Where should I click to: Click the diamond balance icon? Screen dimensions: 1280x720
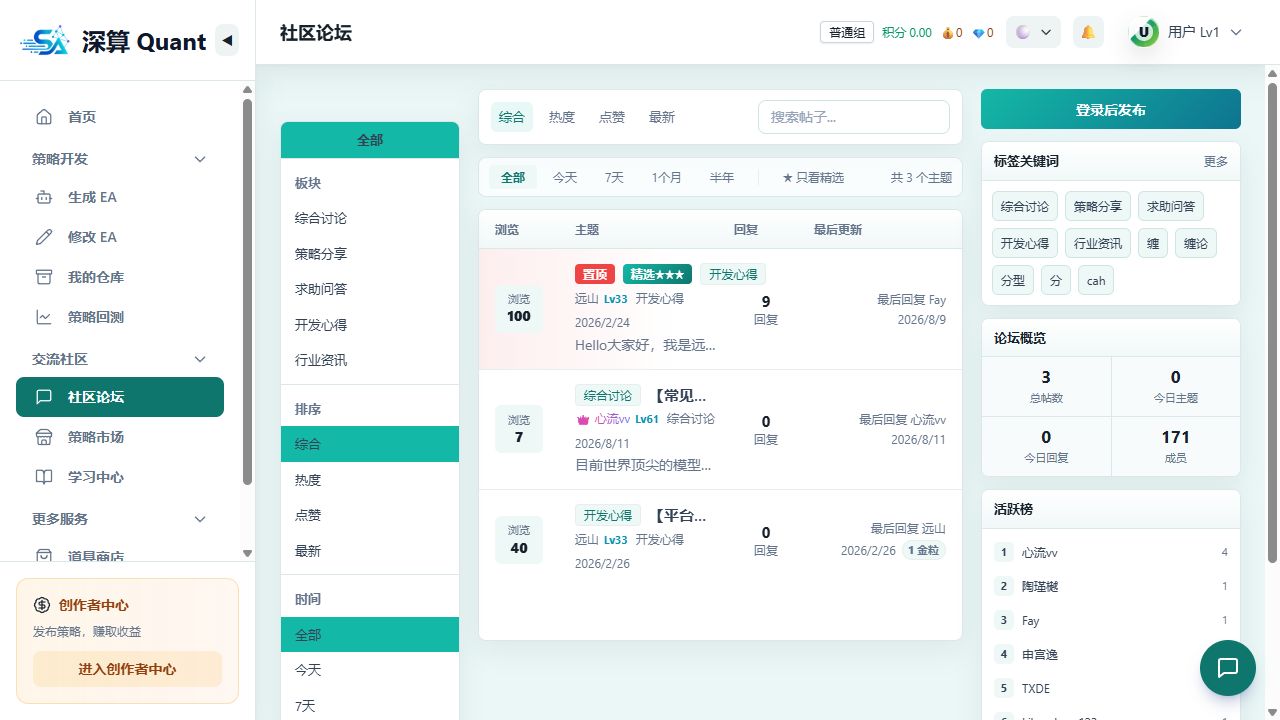[978, 33]
